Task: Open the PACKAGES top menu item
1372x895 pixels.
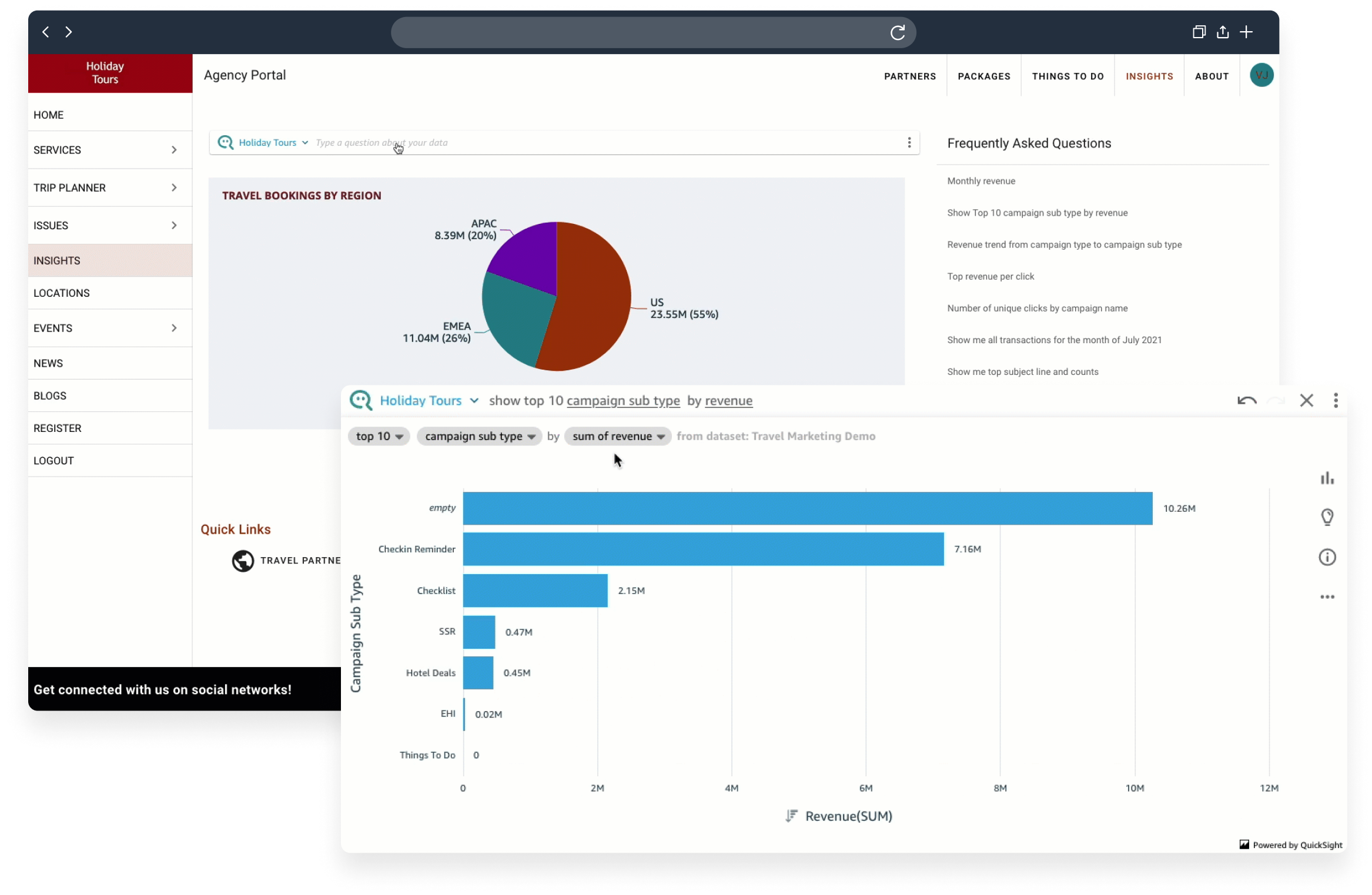Action: (x=984, y=76)
